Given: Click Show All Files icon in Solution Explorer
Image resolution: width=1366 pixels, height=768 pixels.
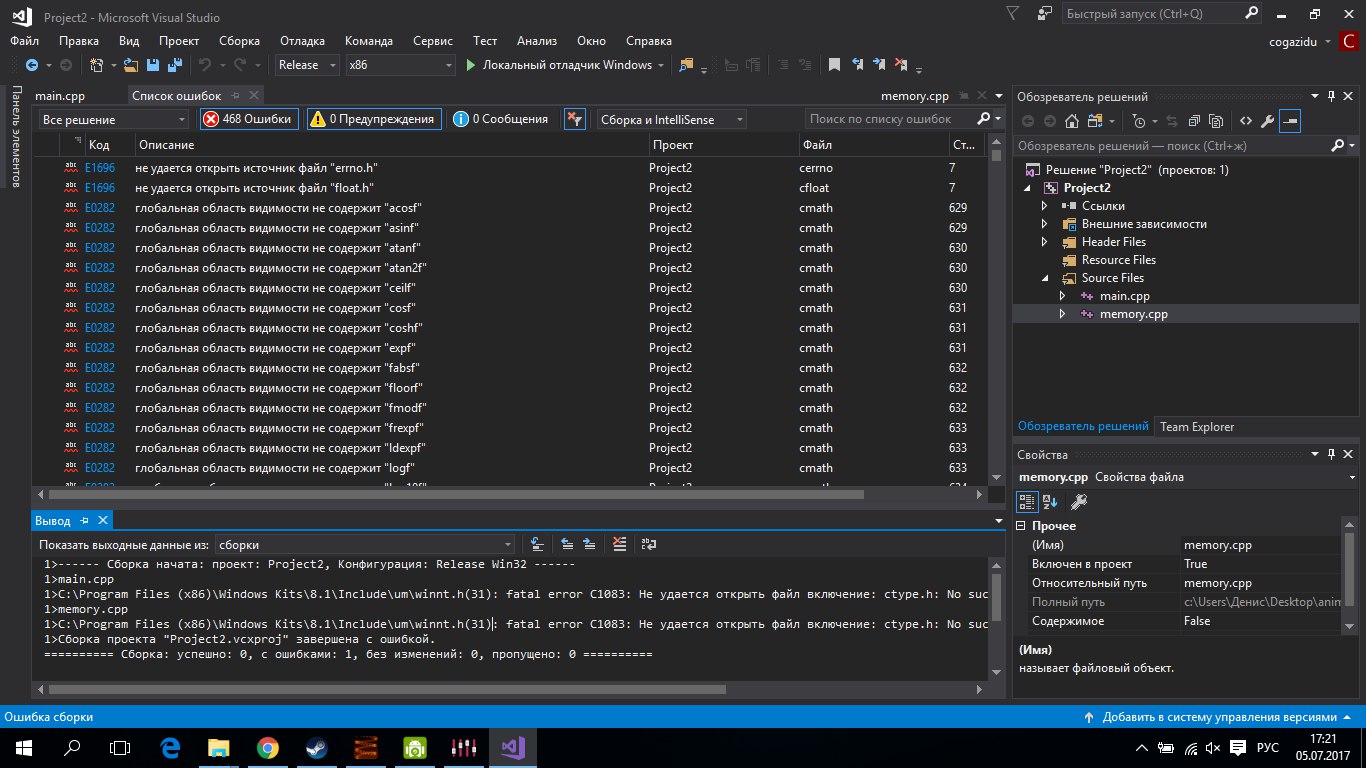Looking at the screenshot, I should (x=1215, y=121).
